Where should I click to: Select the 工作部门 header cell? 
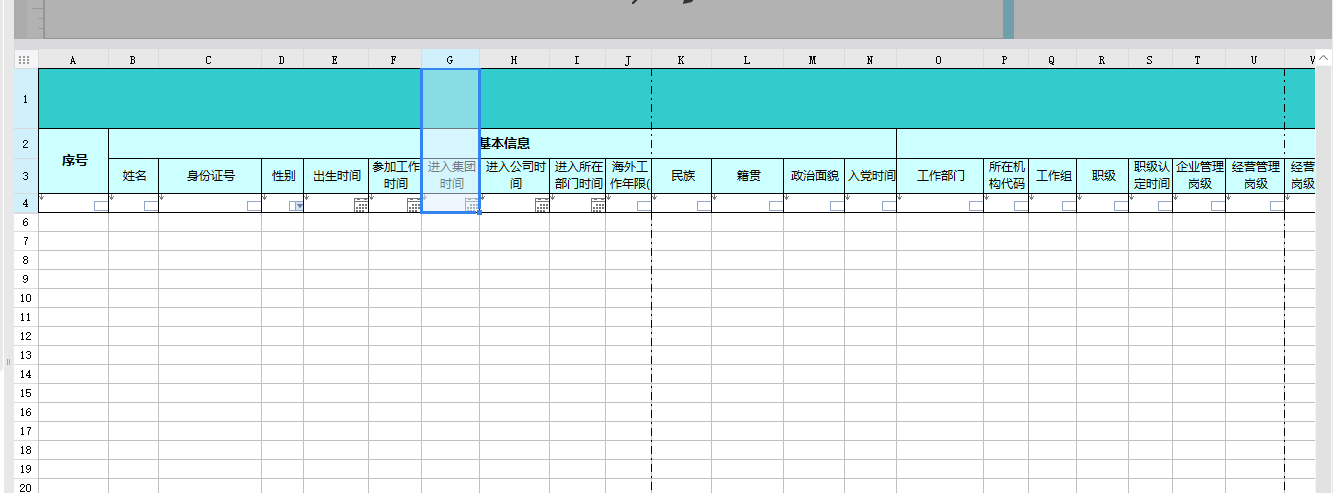[x=940, y=175]
